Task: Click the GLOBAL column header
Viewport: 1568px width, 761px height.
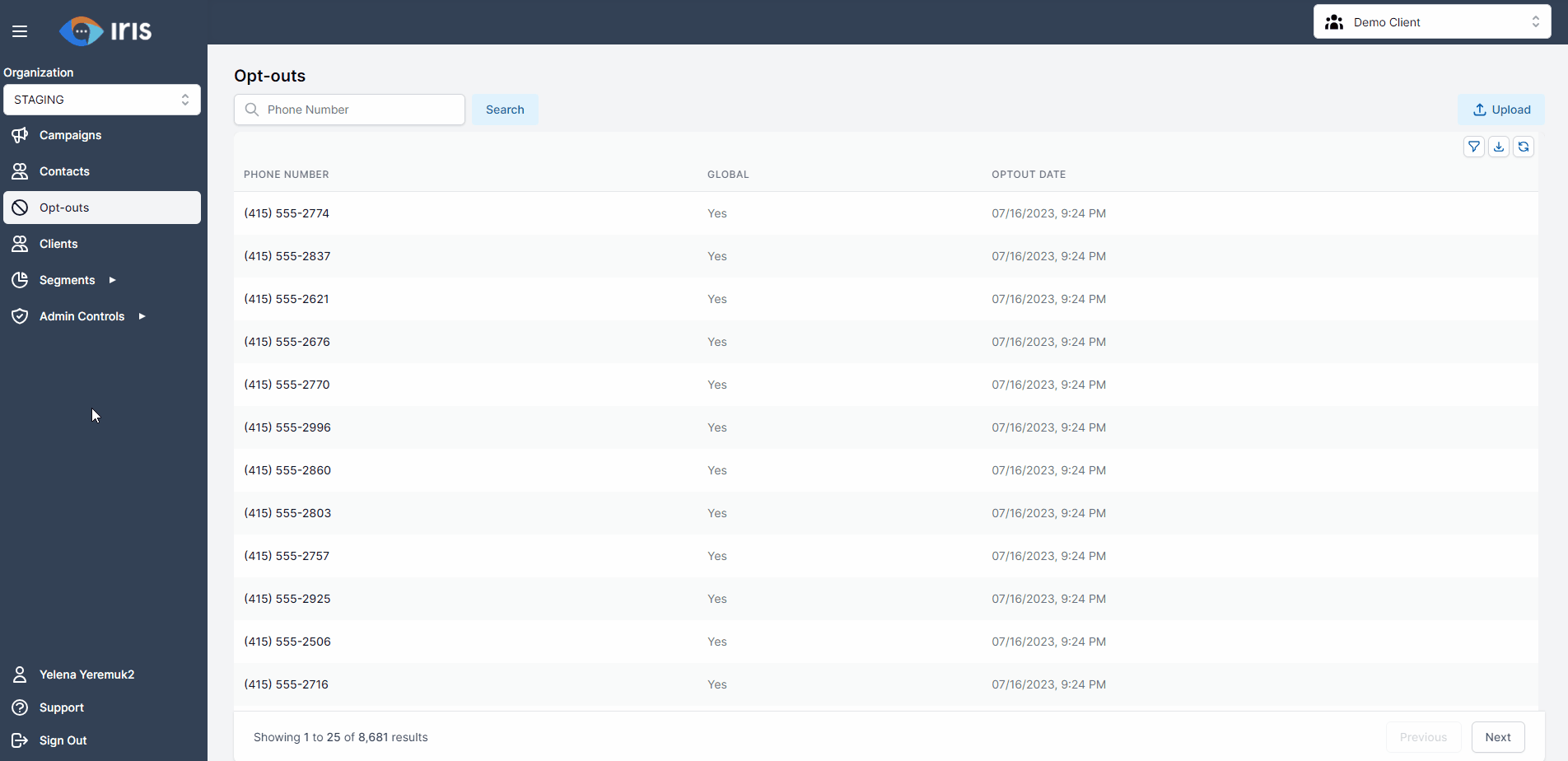Action: tap(728, 175)
